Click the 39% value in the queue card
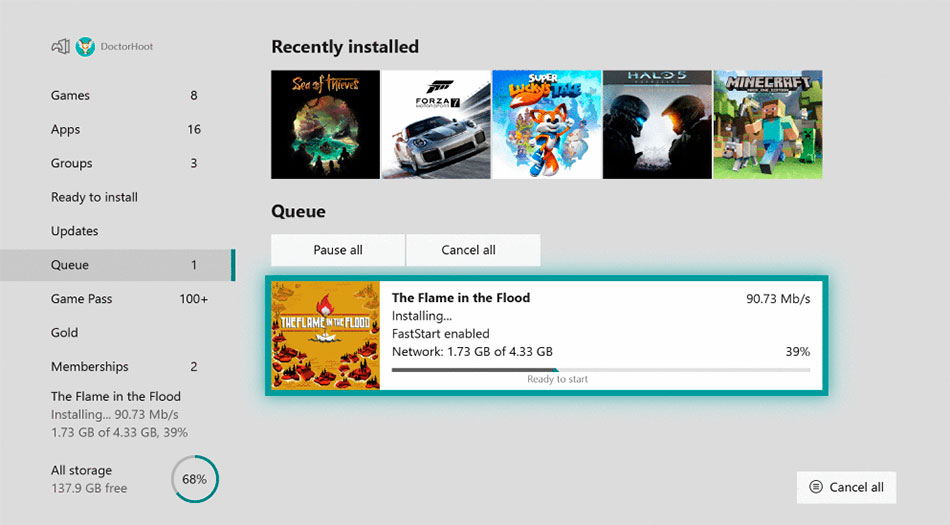 [x=798, y=352]
